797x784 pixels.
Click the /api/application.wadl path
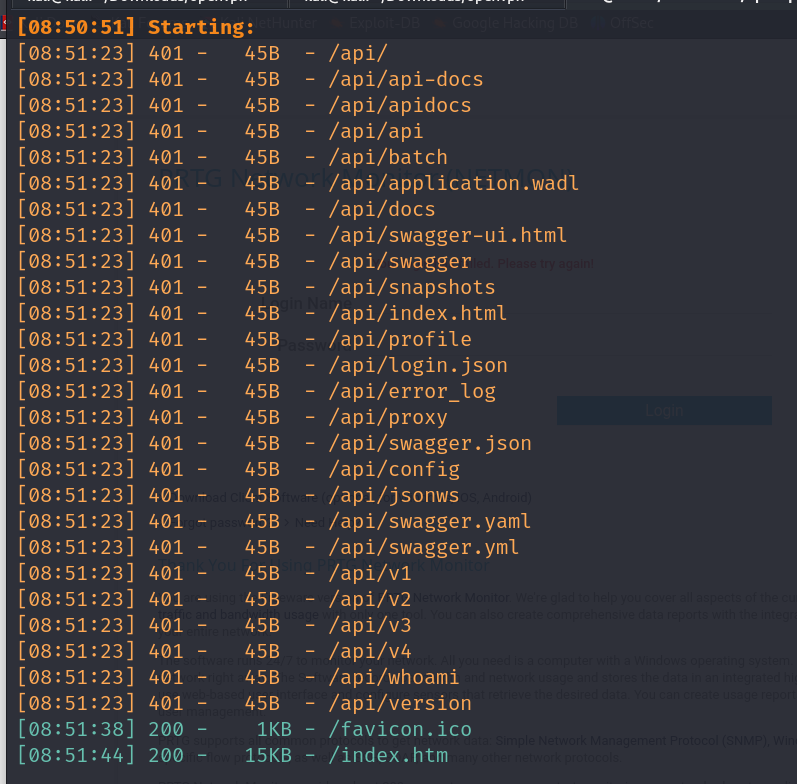(454, 183)
